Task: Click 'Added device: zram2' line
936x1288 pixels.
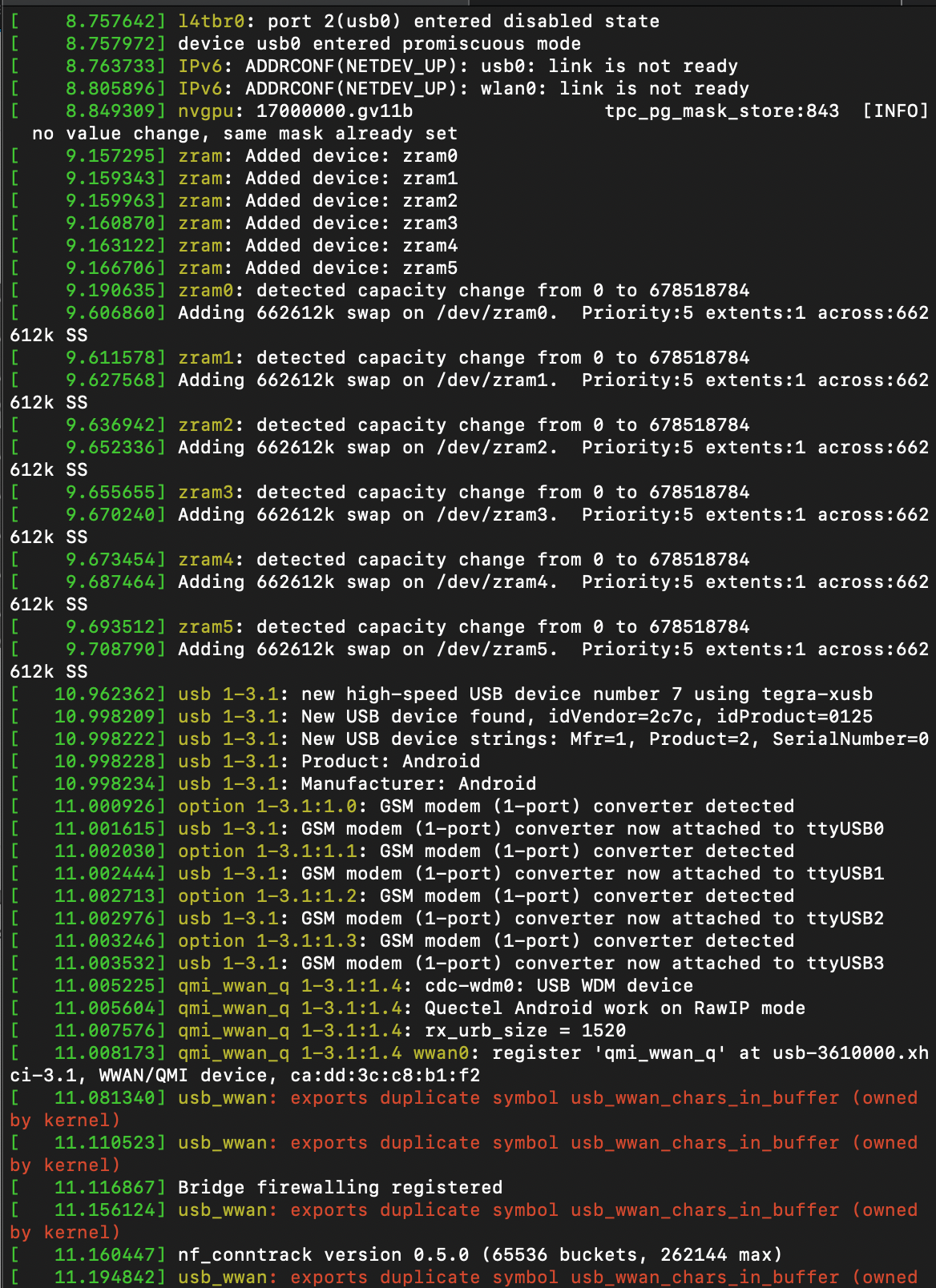Action: point(234,200)
